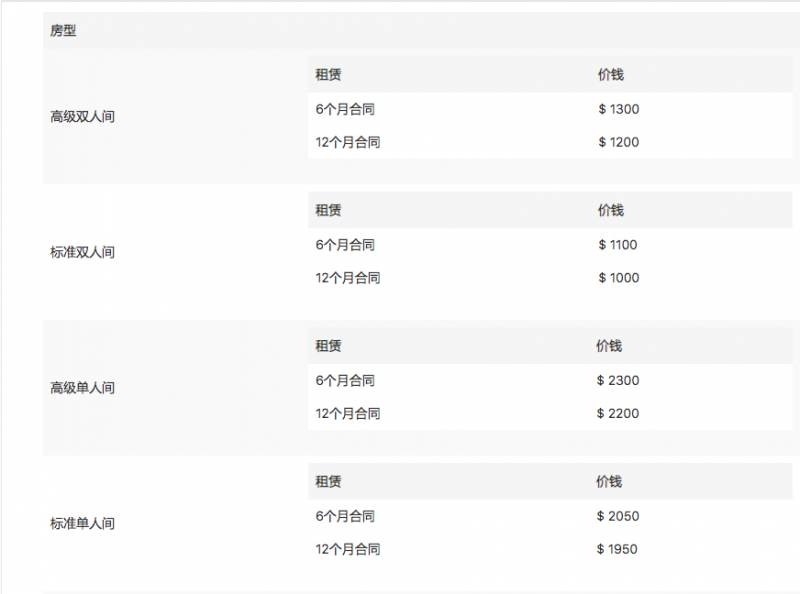Screen dimensions: 800x594
Task: Click the $ 1300 price cell
Action: [x=618, y=109]
